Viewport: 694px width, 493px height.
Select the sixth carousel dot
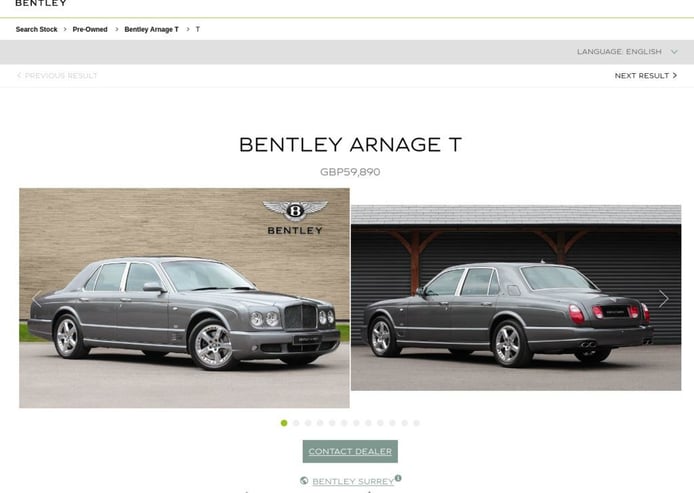point(344,423)
